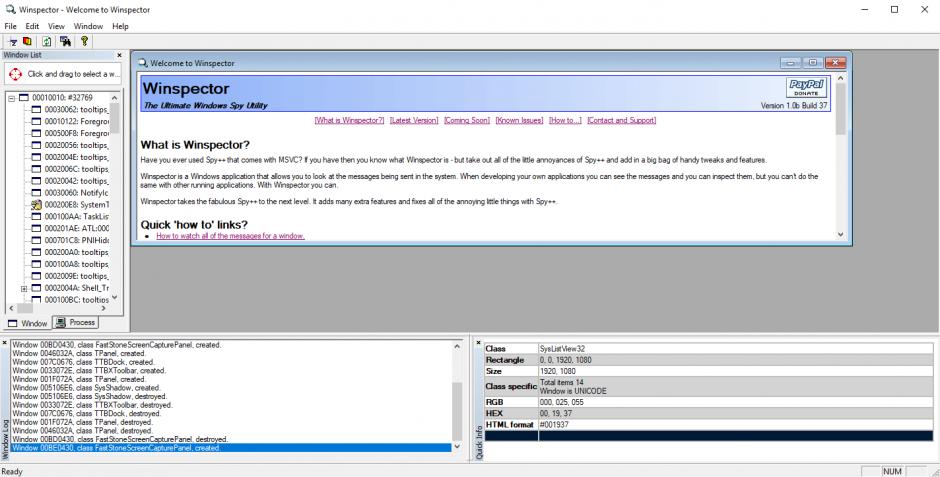Viewport: 940px width, 477px height.
Task: Follow the 'Contact and Support' link
Action: coord(622,120)
